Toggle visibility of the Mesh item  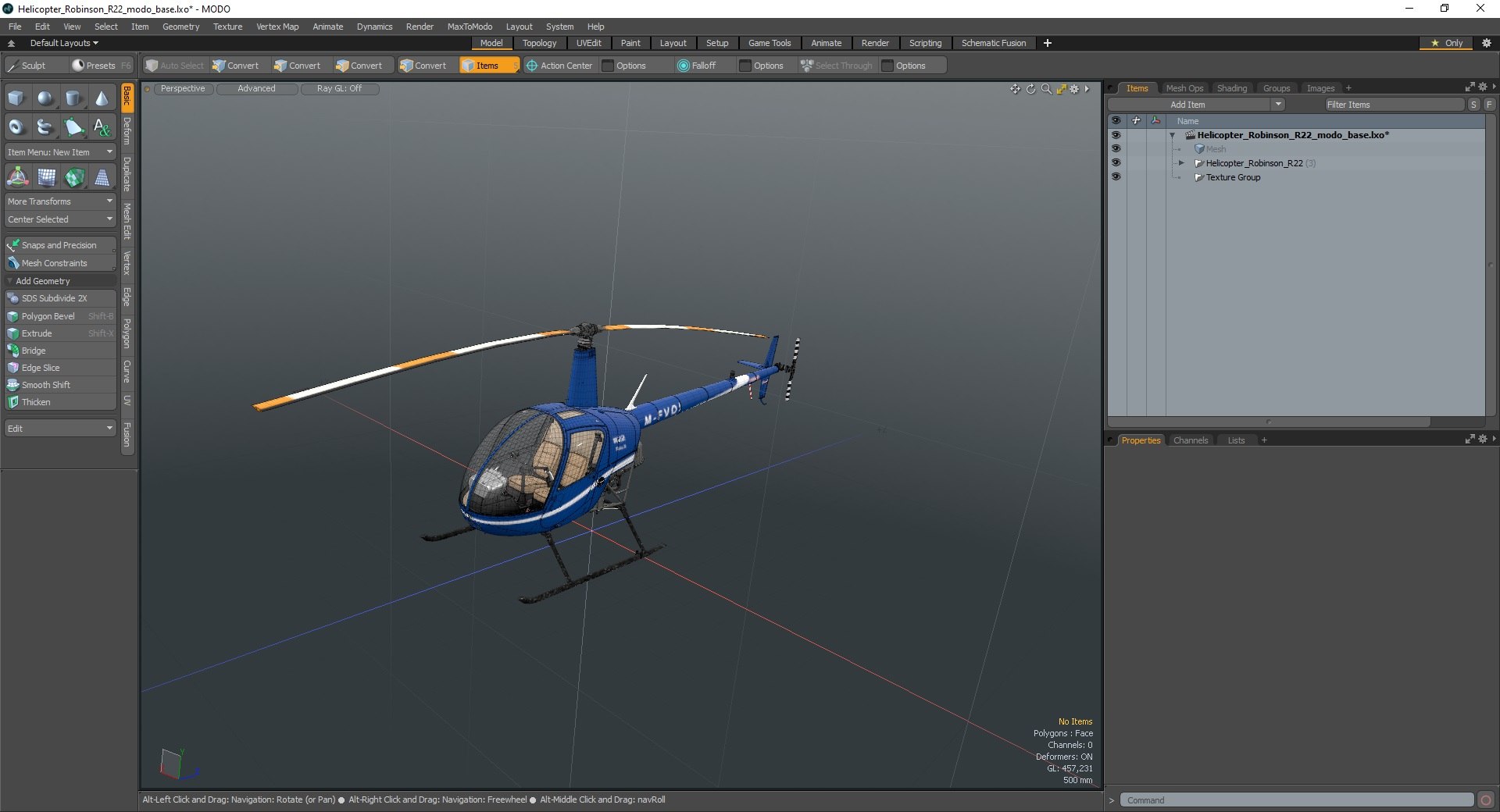(x=1116, y=149)
